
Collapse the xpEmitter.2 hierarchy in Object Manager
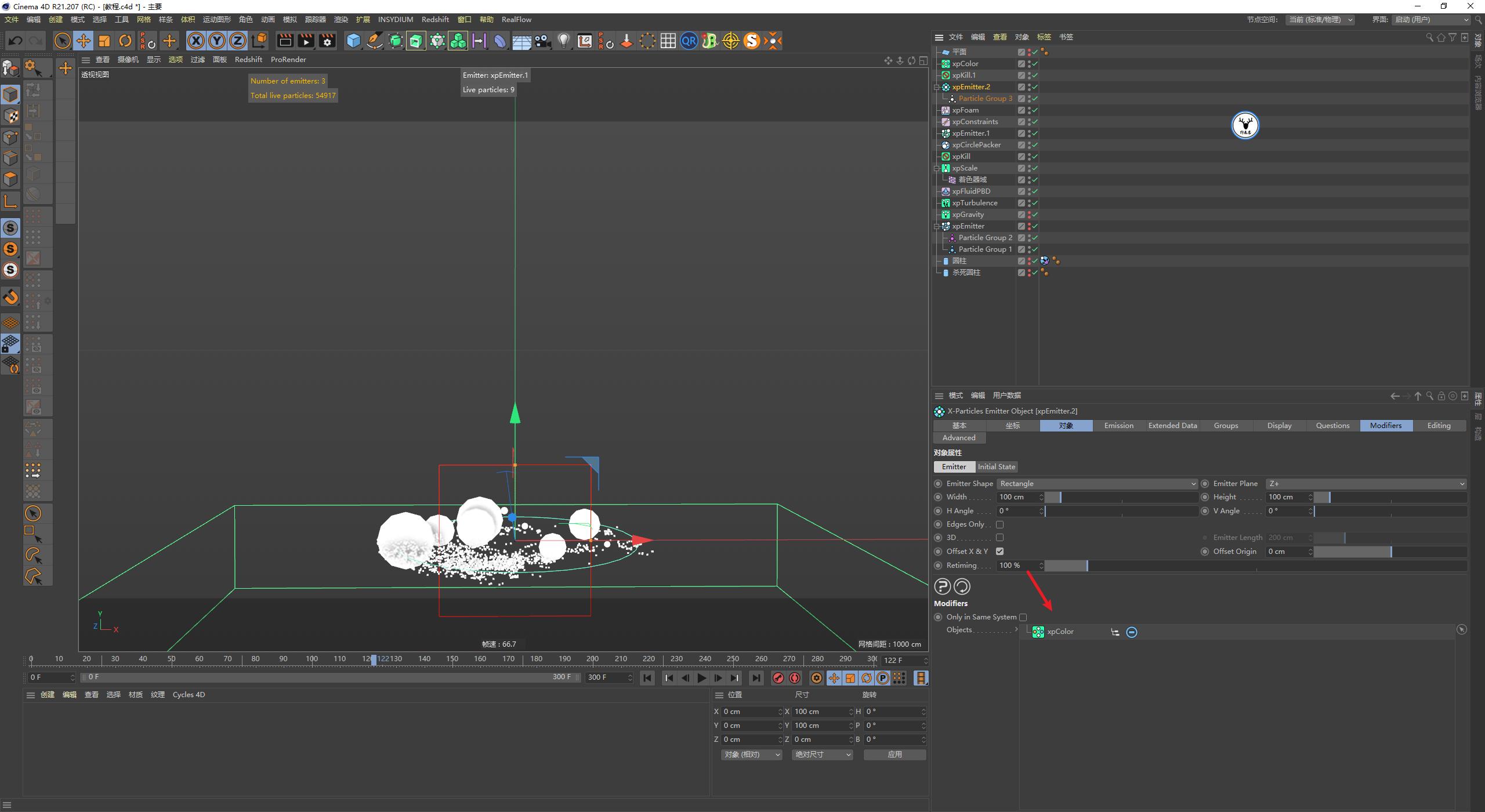point(937,86)
